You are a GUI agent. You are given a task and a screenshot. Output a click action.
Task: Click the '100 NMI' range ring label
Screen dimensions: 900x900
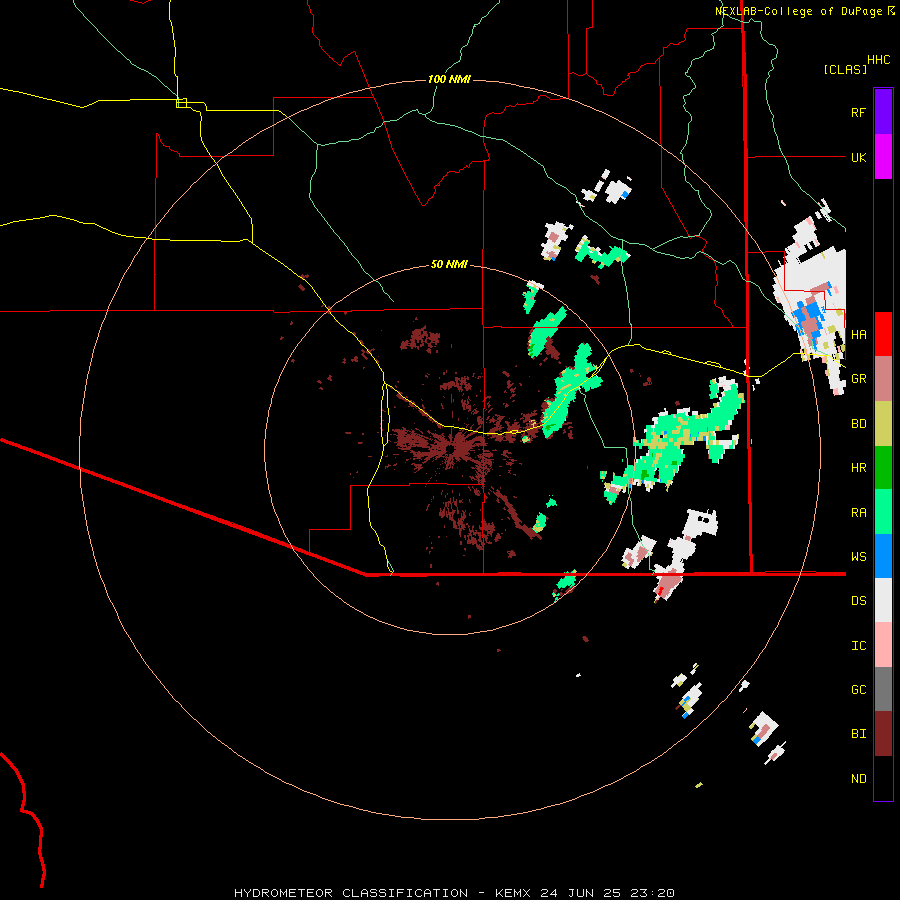(449, 79)
